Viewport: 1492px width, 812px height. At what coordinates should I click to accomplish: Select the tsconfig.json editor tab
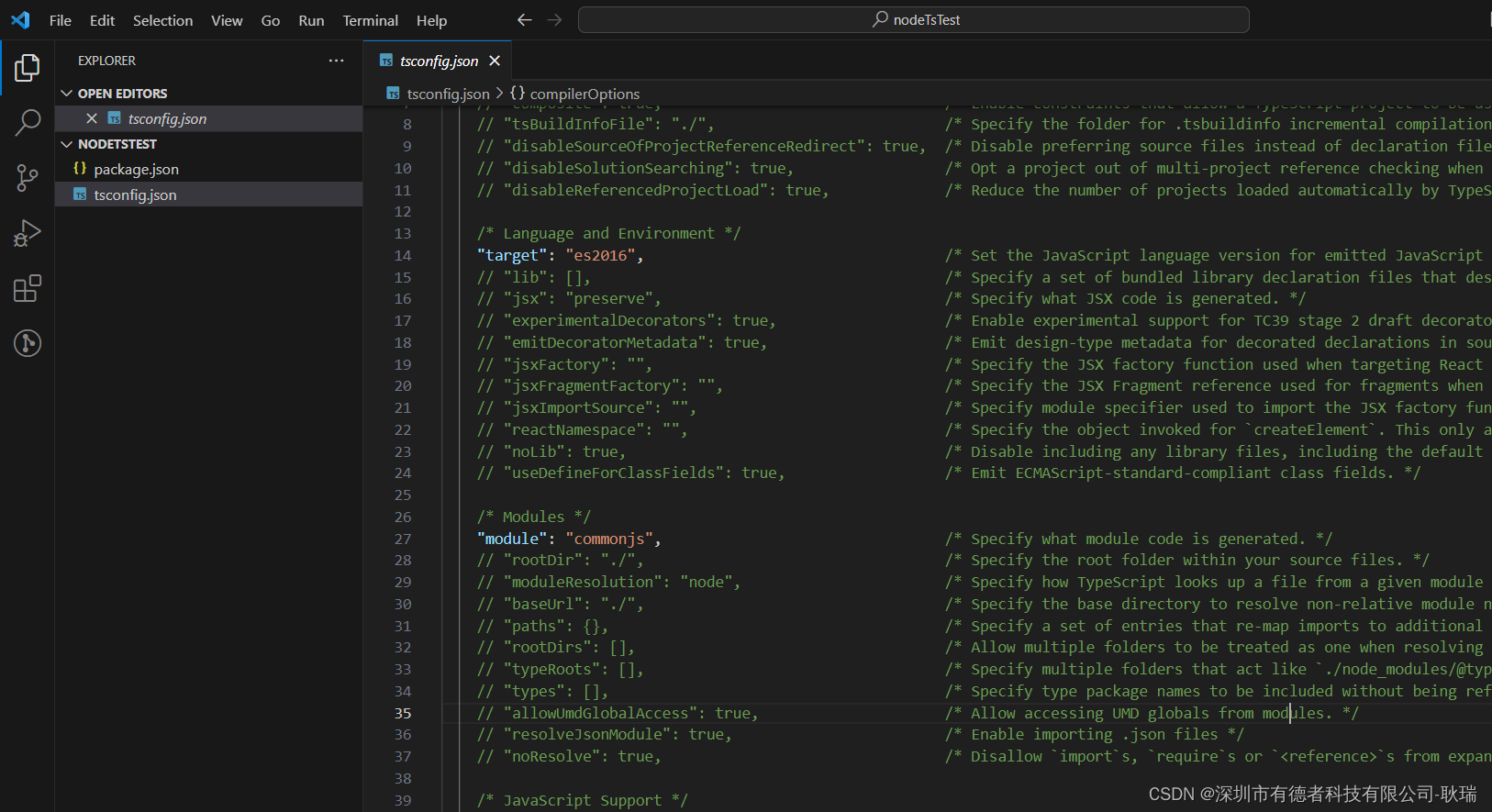pyautogui.click(x=440, y=61)
